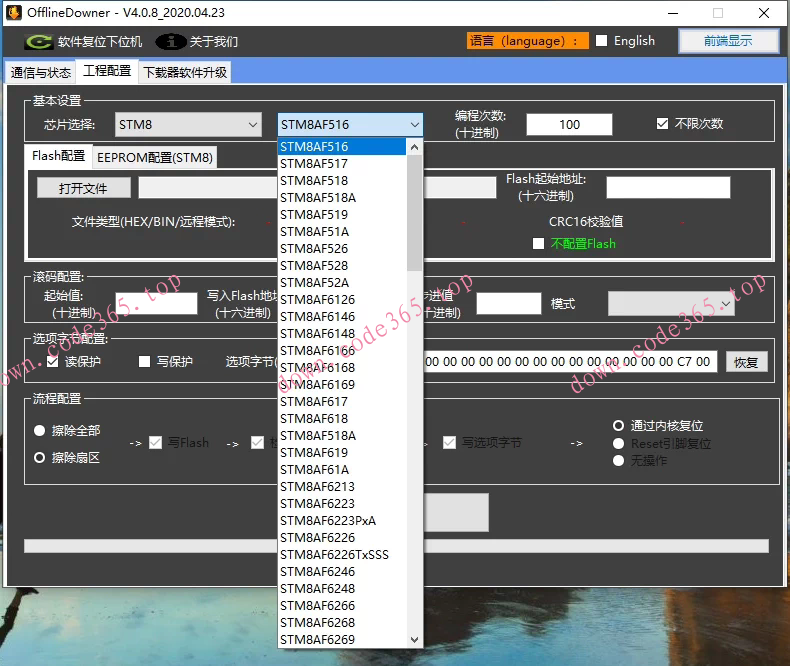Screen dimensions: 790x666
Task: Click the OfflineDowner app title icon
Action: 15,13
